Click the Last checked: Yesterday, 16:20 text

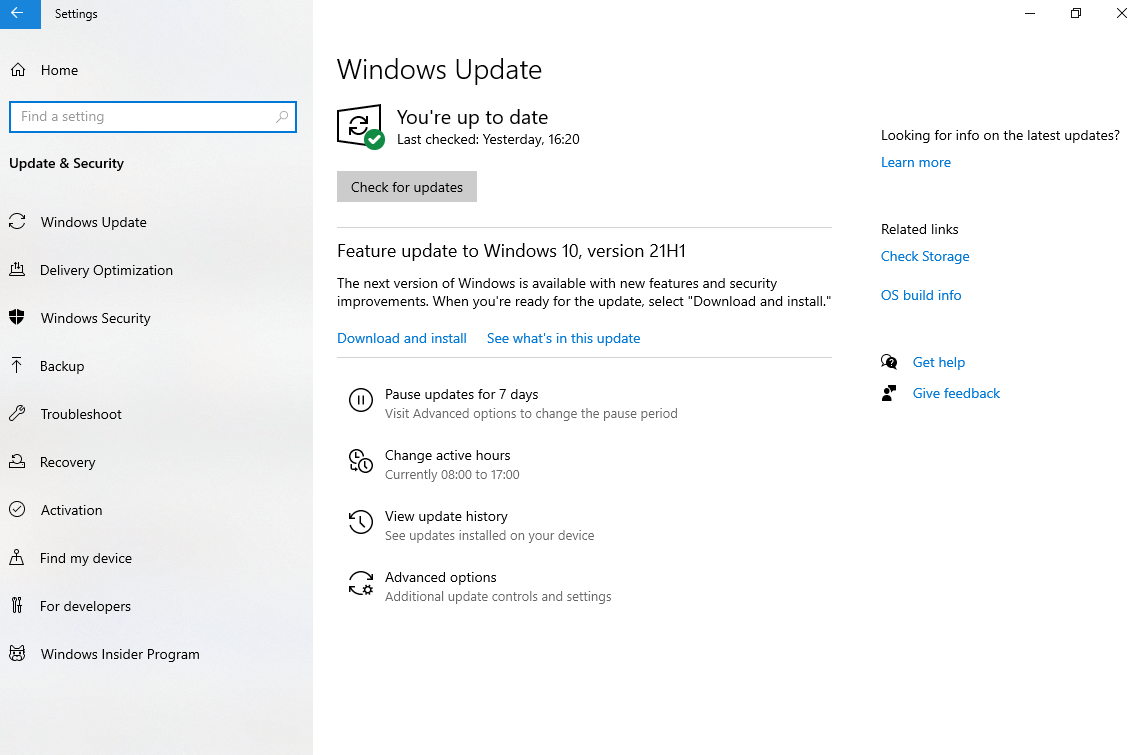488,139
